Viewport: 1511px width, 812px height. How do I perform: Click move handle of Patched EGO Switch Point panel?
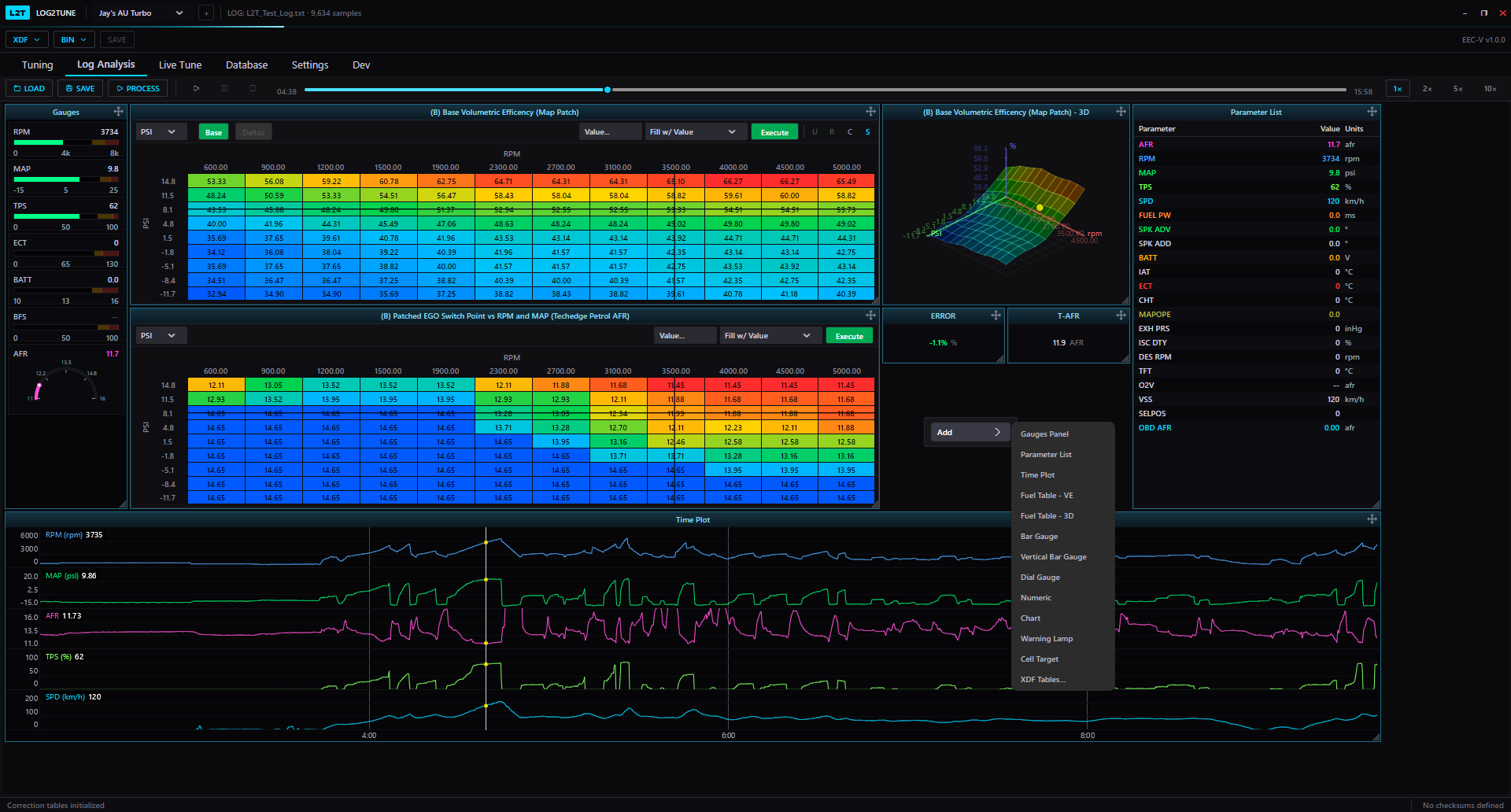click(x=870, y=316)
